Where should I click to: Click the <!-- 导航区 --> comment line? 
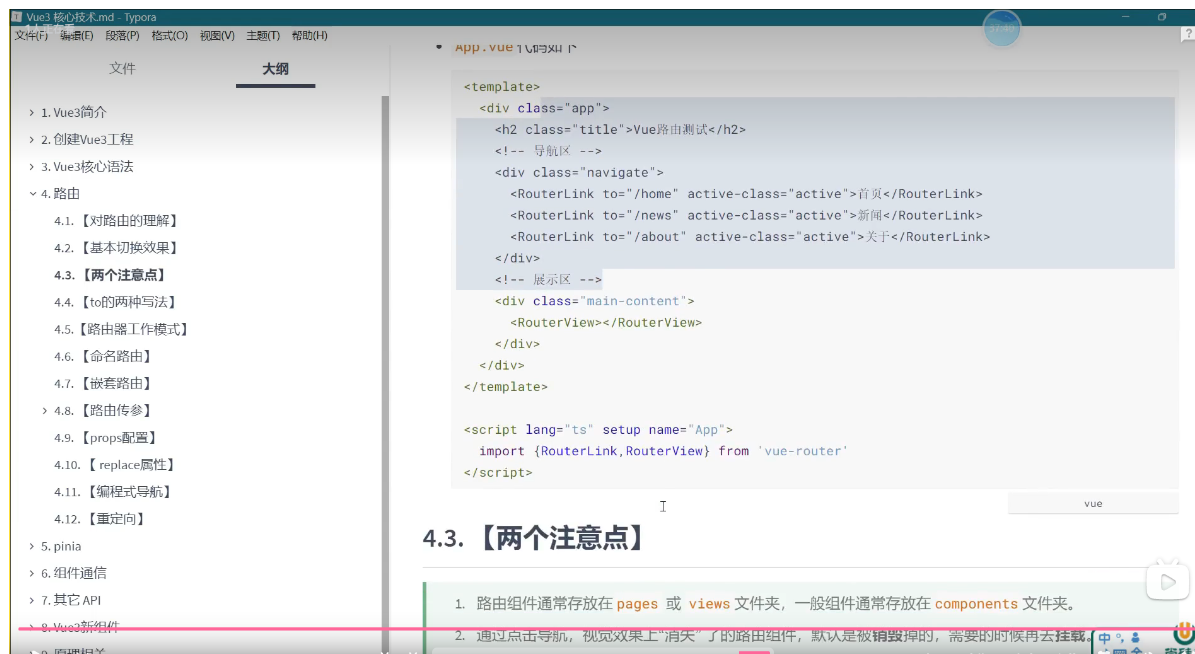[x=548, y=151]
